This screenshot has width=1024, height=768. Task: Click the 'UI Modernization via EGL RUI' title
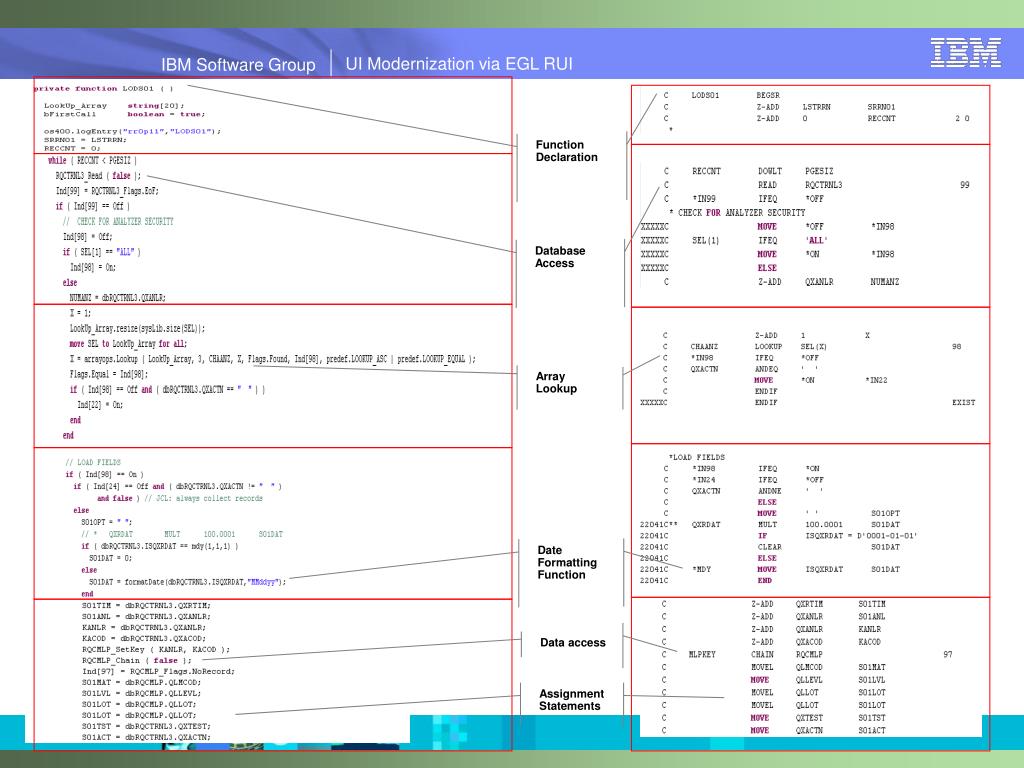[459, 64]
